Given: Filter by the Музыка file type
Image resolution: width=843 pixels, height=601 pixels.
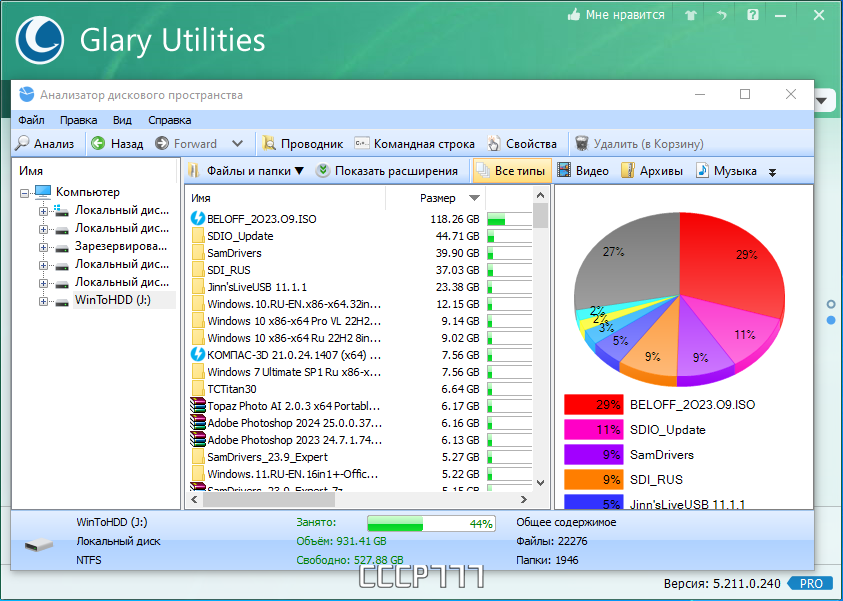Looking at the screenshot, I should pyautogui.click(x=726, y=171).
